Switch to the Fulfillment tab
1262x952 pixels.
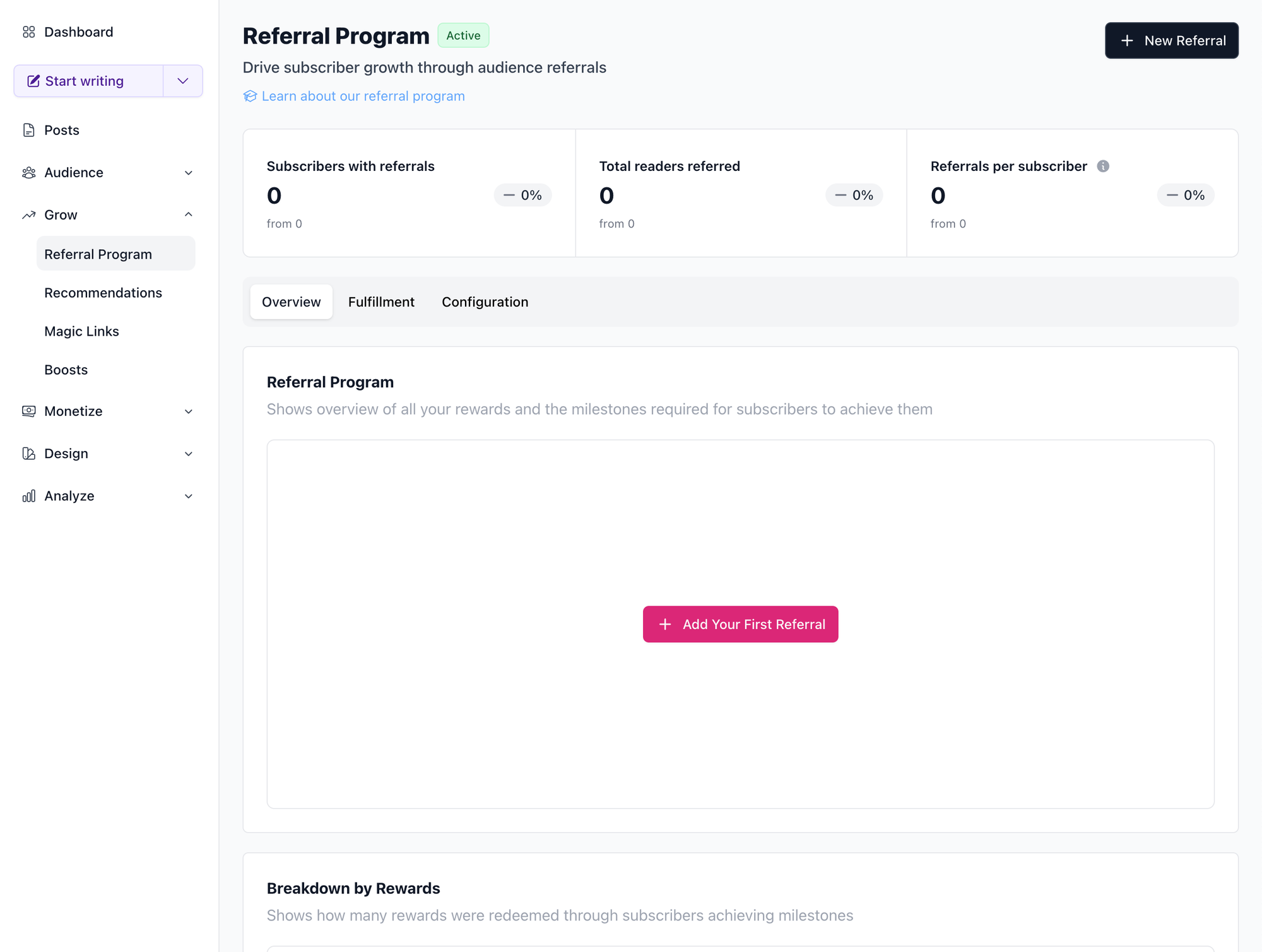(x=381, y=302)
